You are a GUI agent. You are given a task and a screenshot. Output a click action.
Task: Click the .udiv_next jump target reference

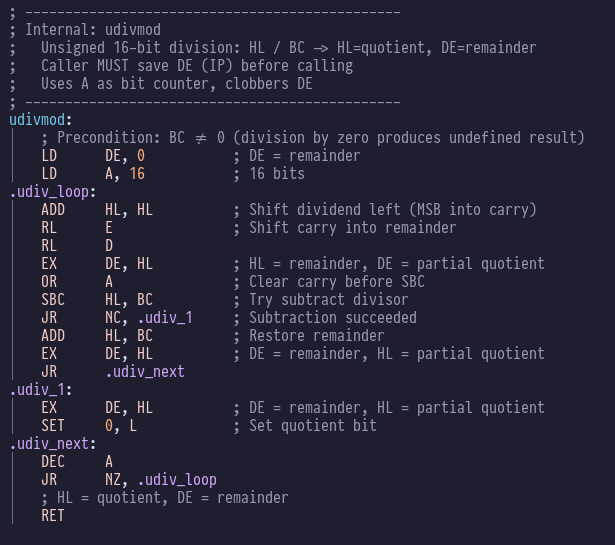pyautogui.click(x=145, y=372)
